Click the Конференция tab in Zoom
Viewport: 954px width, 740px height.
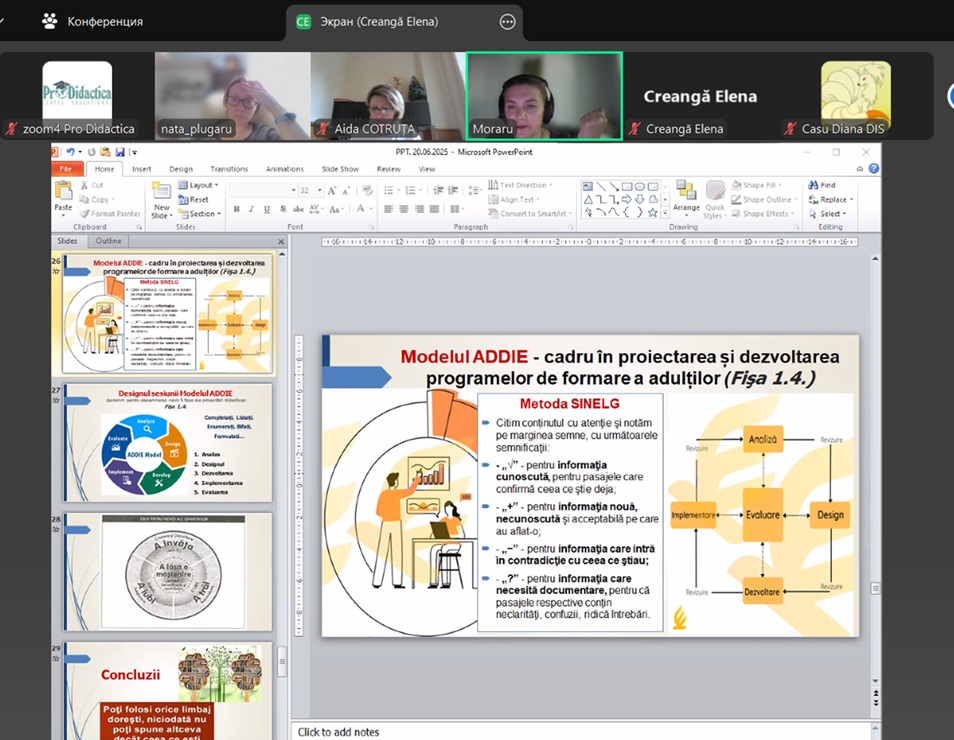[x=93, y=22]
